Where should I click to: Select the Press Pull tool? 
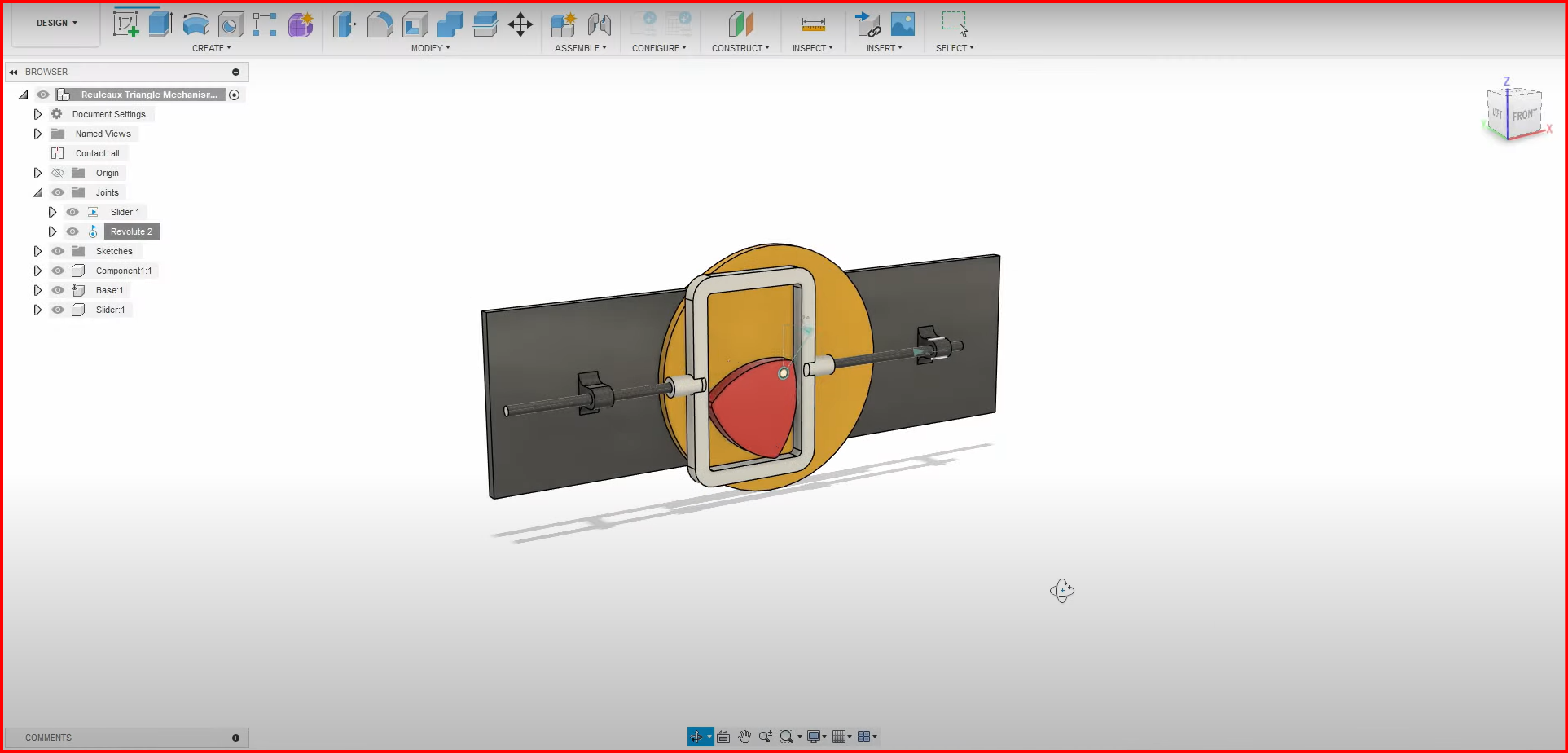coord(345,24)
